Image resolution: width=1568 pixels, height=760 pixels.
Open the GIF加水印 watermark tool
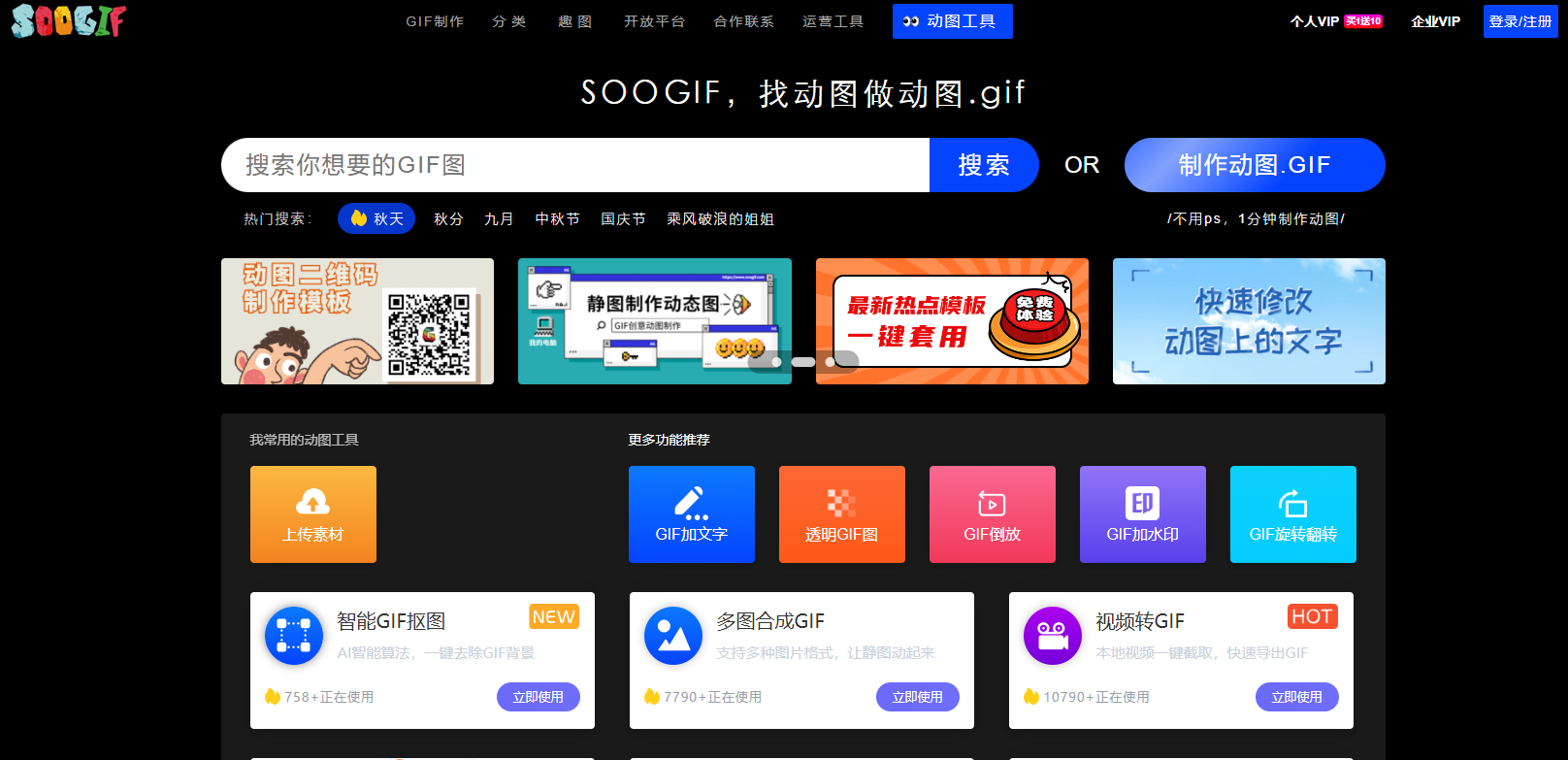(x=1142, y=514)
